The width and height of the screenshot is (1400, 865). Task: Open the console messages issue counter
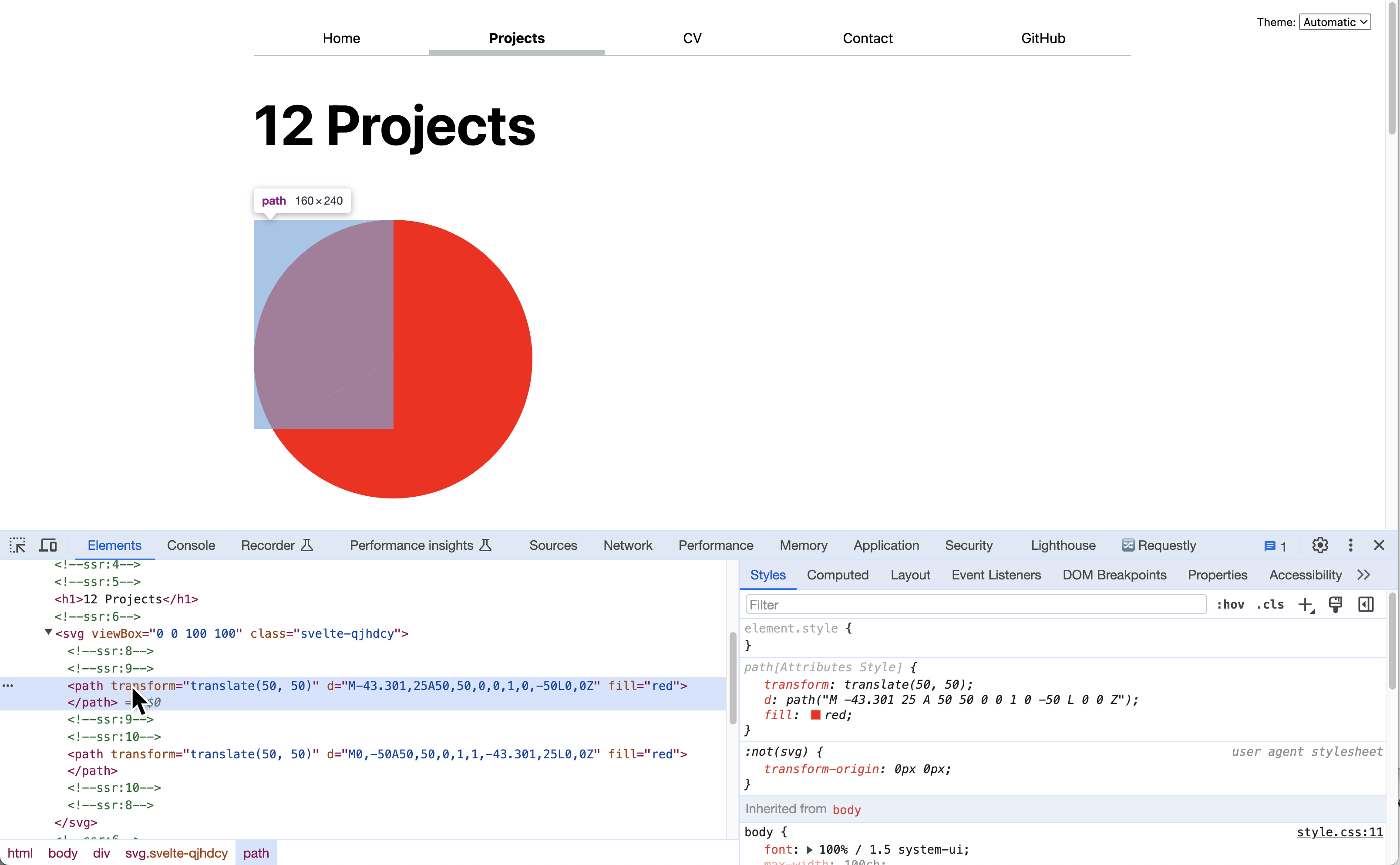click(1275, 546)
